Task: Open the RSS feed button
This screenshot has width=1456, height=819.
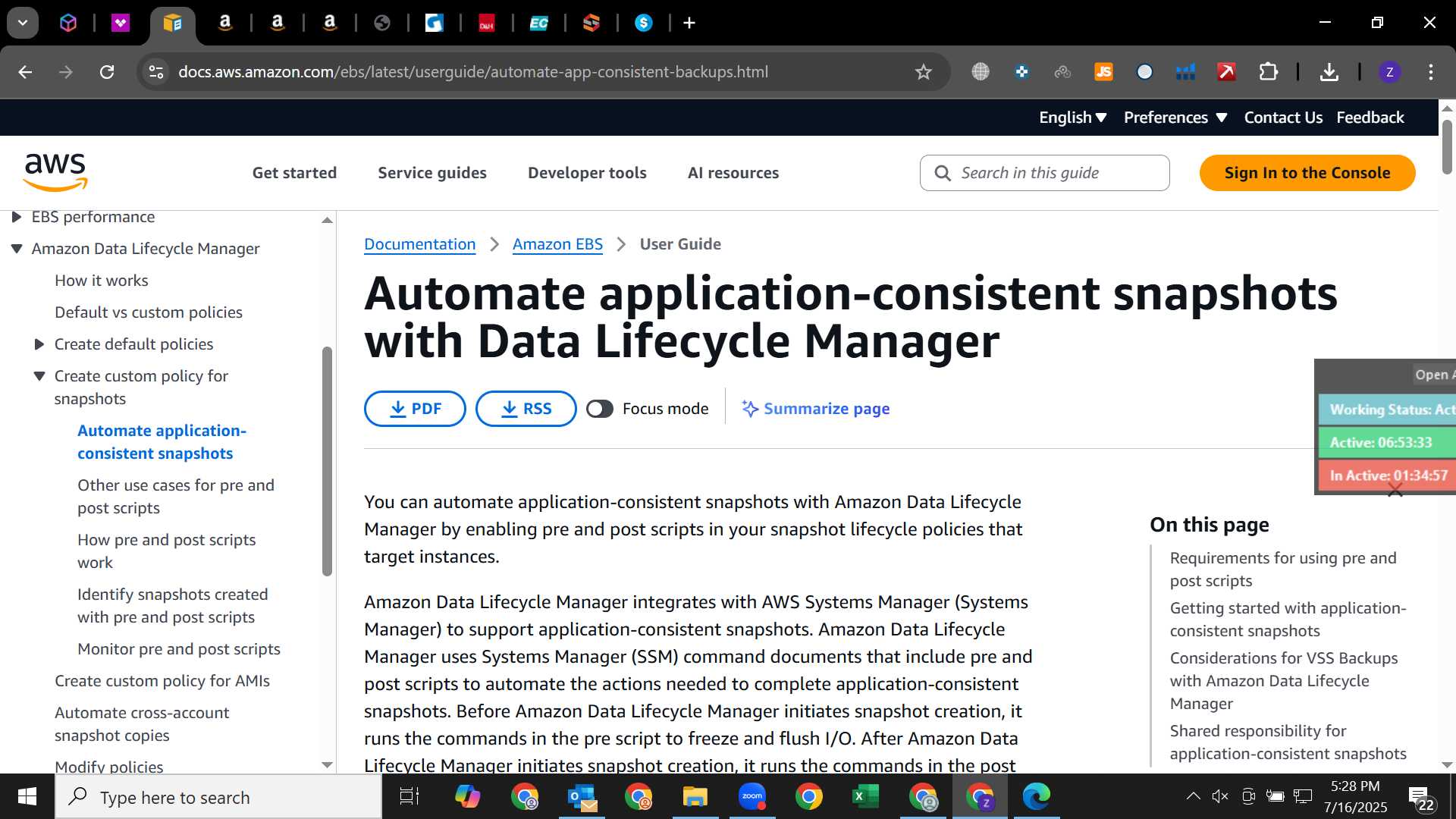Action: 526,409
